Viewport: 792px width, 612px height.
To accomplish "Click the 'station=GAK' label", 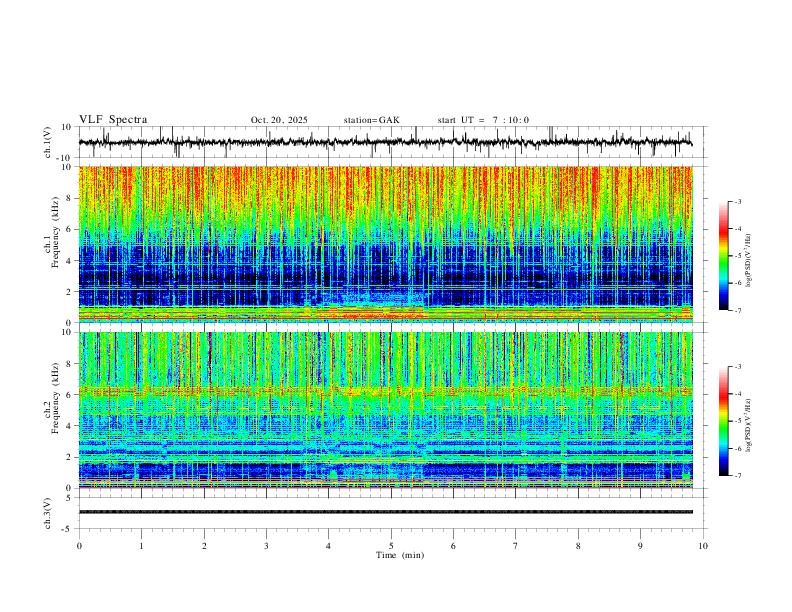I will tap(371, 120).
